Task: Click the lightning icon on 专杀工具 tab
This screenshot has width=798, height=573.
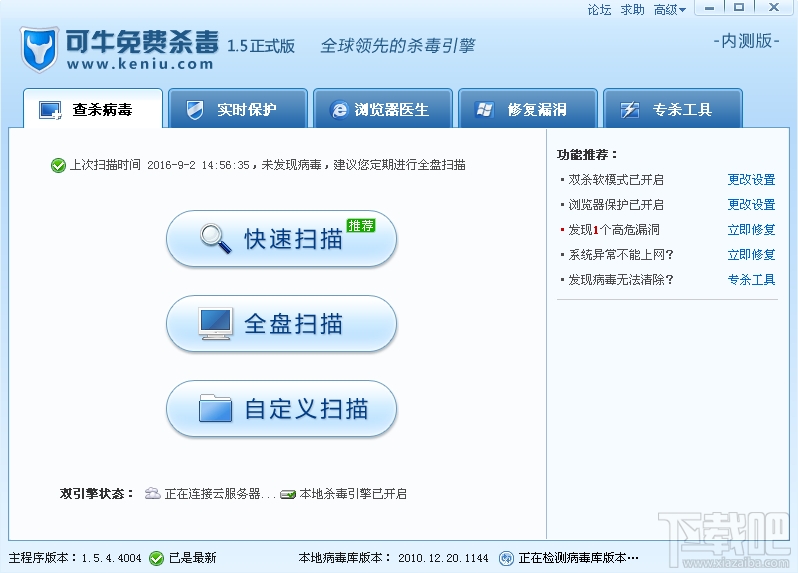Action: coord(630,109)
